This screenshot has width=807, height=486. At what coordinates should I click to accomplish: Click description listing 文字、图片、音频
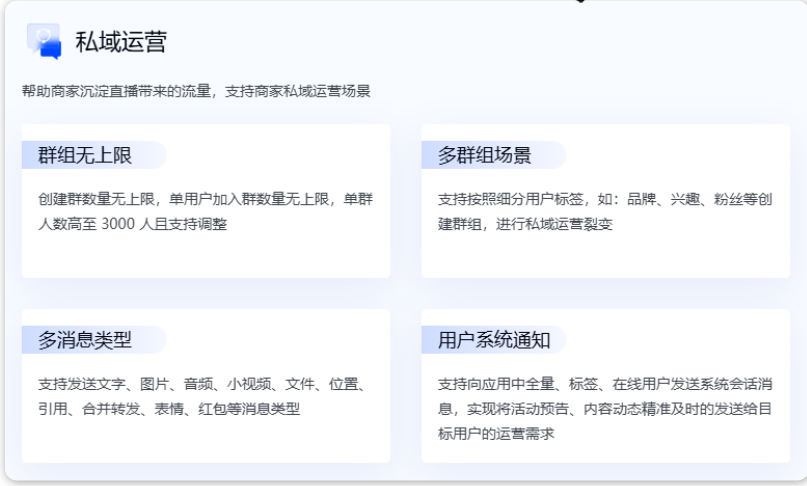[x=202, y=396]
